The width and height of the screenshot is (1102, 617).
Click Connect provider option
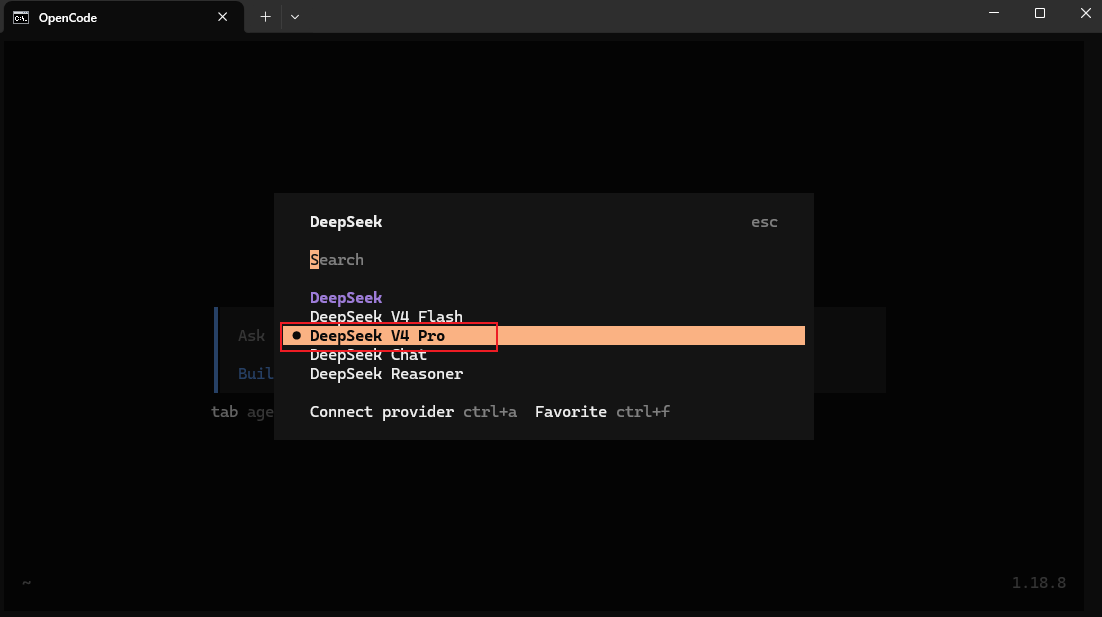tap(382, 412)
